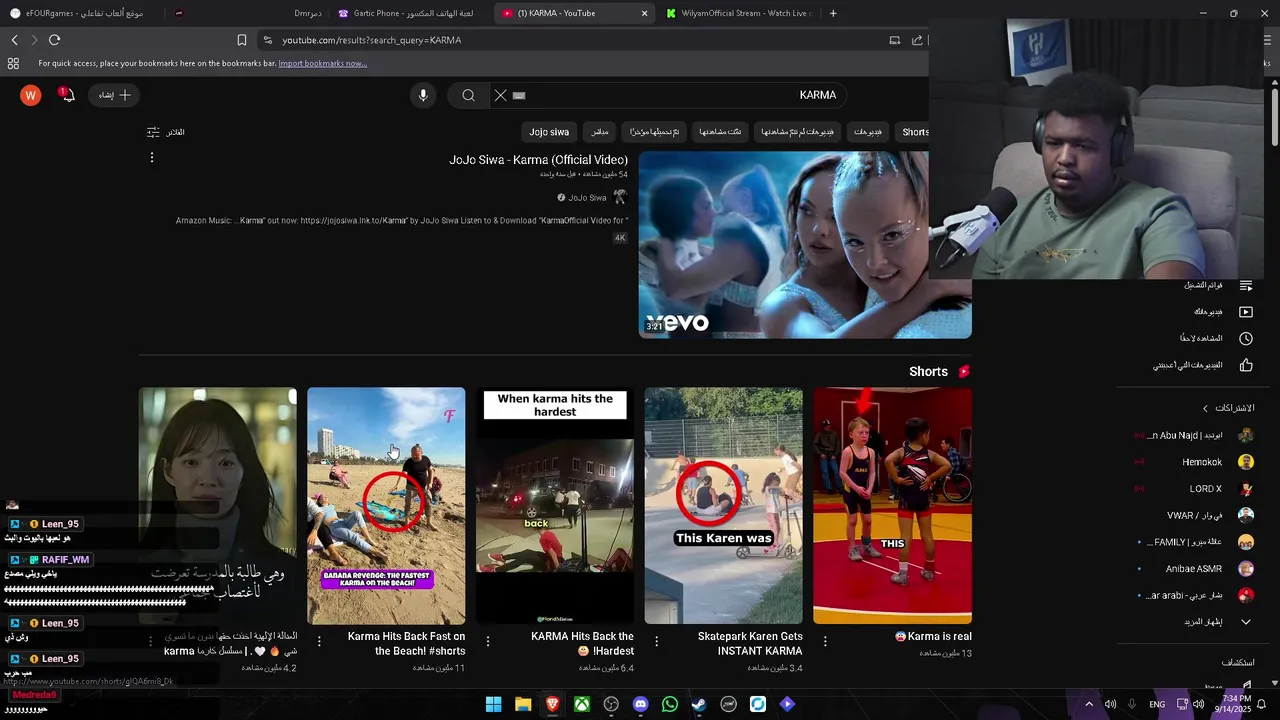Open Steam from the taskbar
The image size is (1280, 720).
tap(699, 704)
